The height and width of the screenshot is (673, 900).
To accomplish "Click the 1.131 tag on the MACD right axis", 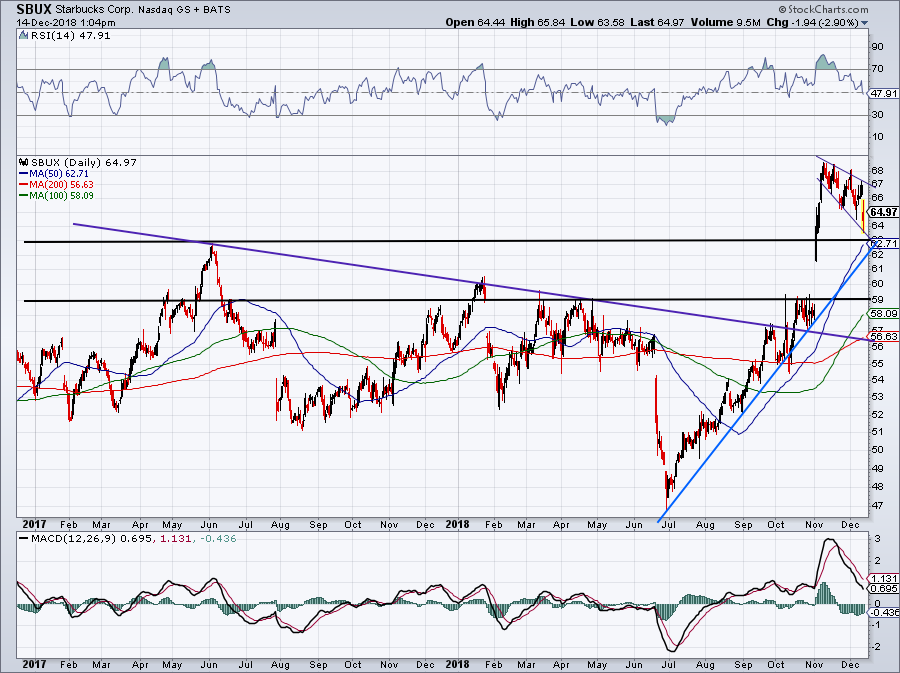I will 885,579.
